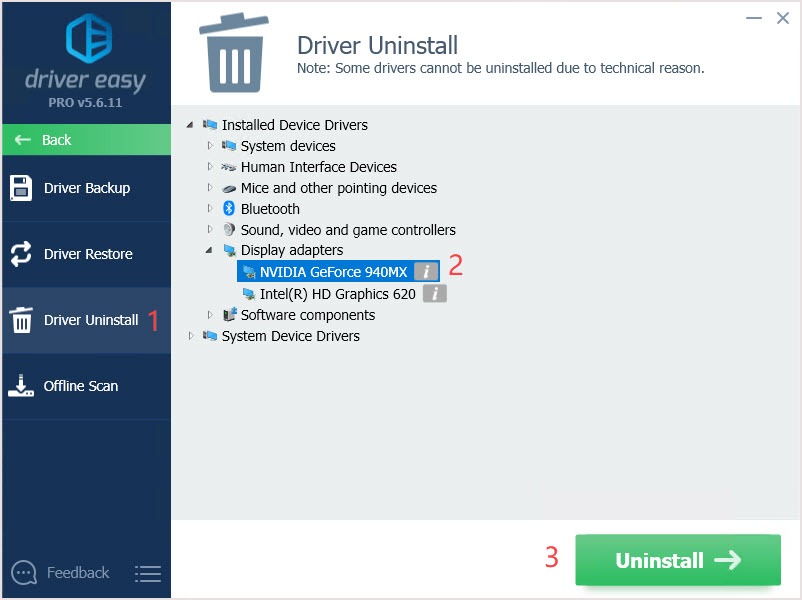Expand the Bluetooth drivers node
The height and width of the screenshot is (600, 802).
pos(210,209)
